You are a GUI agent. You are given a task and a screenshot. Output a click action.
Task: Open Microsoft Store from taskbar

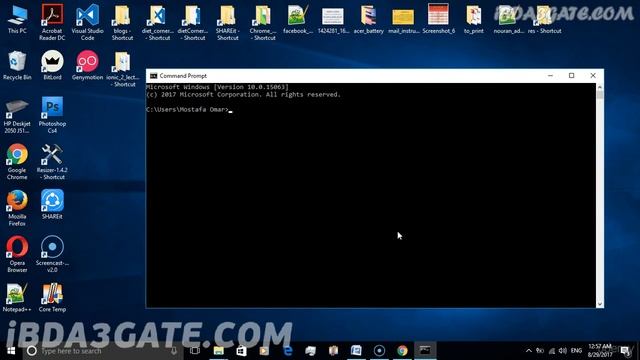click(x=241, y=351)
